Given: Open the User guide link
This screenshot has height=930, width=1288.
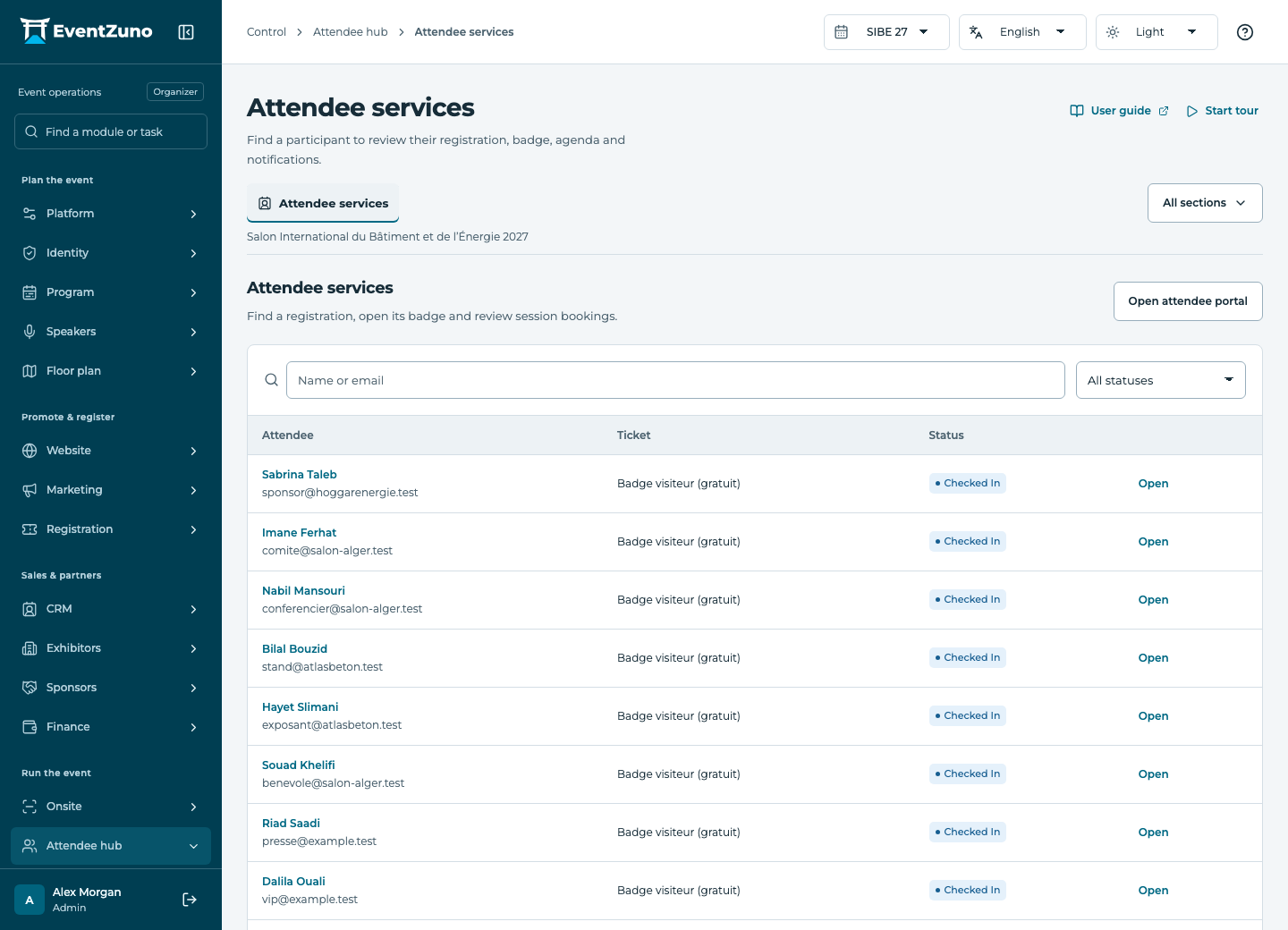Looking at the screenshot, I should (1120, 111).
